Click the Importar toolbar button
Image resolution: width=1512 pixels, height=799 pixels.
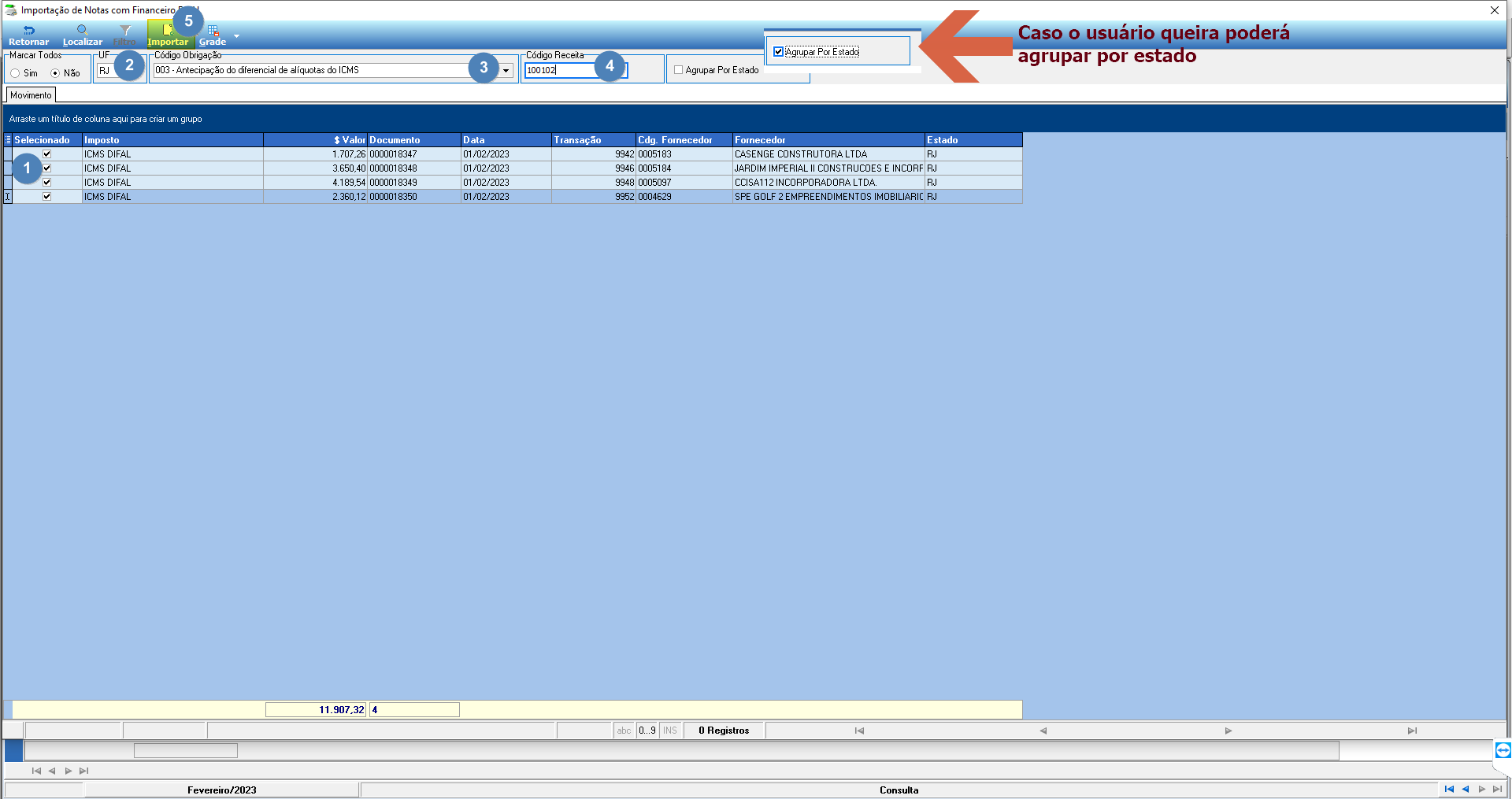168,35
